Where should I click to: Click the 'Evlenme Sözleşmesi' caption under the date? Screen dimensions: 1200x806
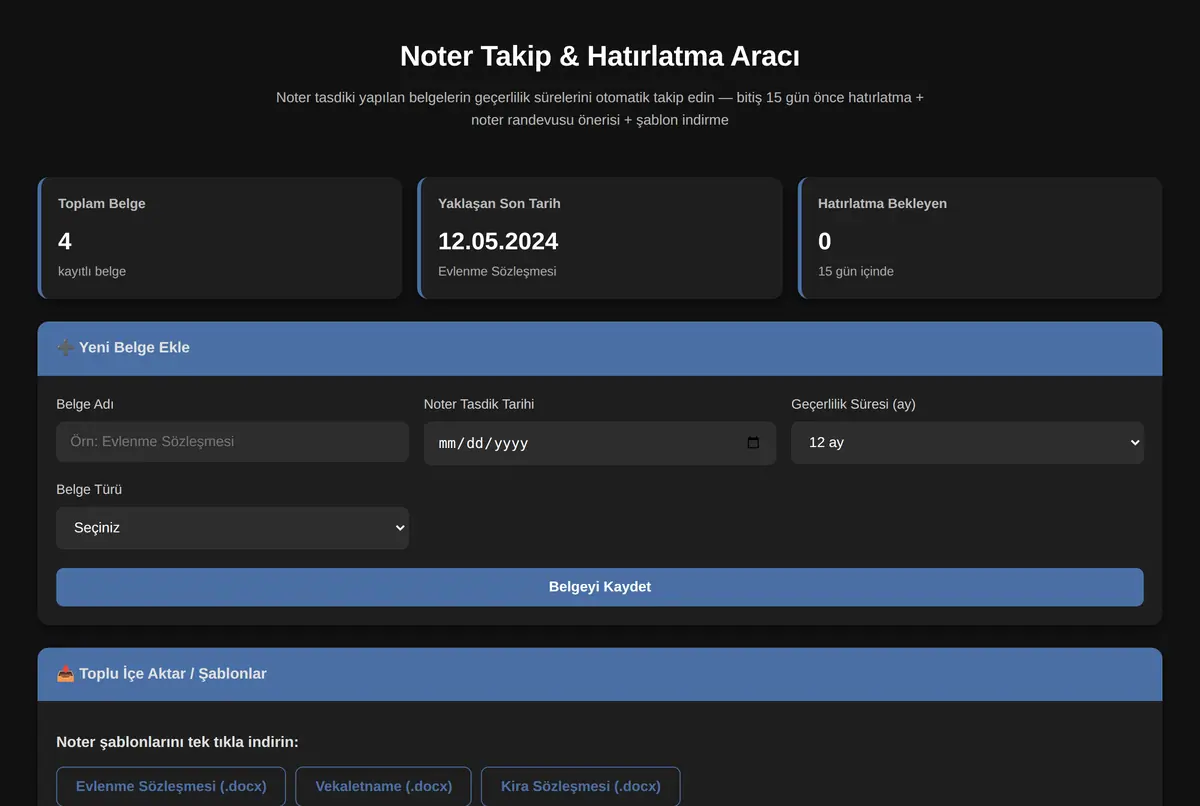(497, 271)
